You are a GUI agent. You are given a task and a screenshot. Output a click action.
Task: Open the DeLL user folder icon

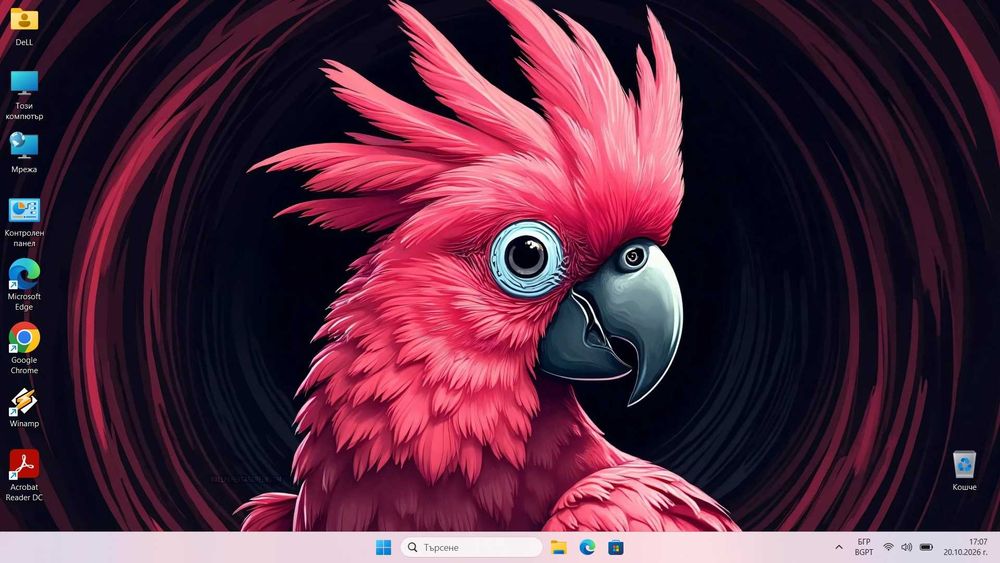(24, 26)
